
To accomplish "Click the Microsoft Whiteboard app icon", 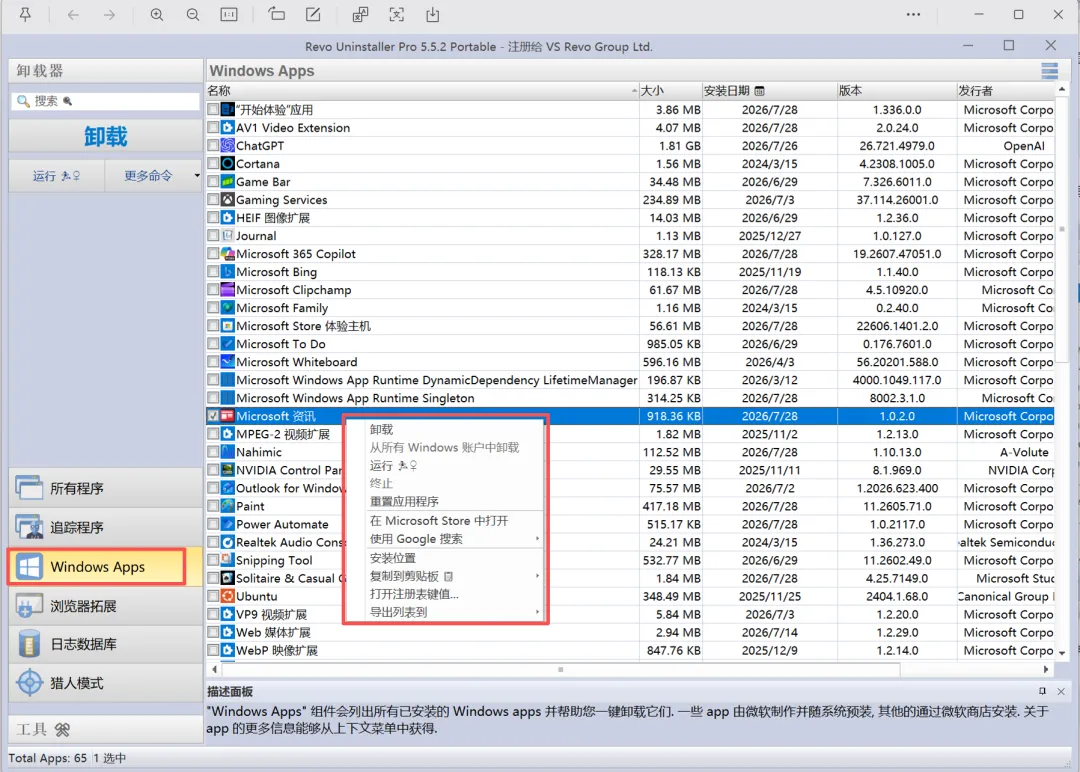I will point(227,362).
